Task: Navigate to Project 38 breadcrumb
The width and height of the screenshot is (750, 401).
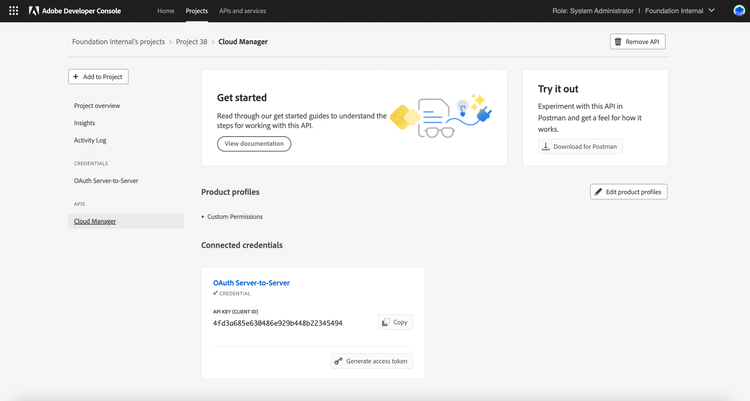Action: click(x=191, y=42)
